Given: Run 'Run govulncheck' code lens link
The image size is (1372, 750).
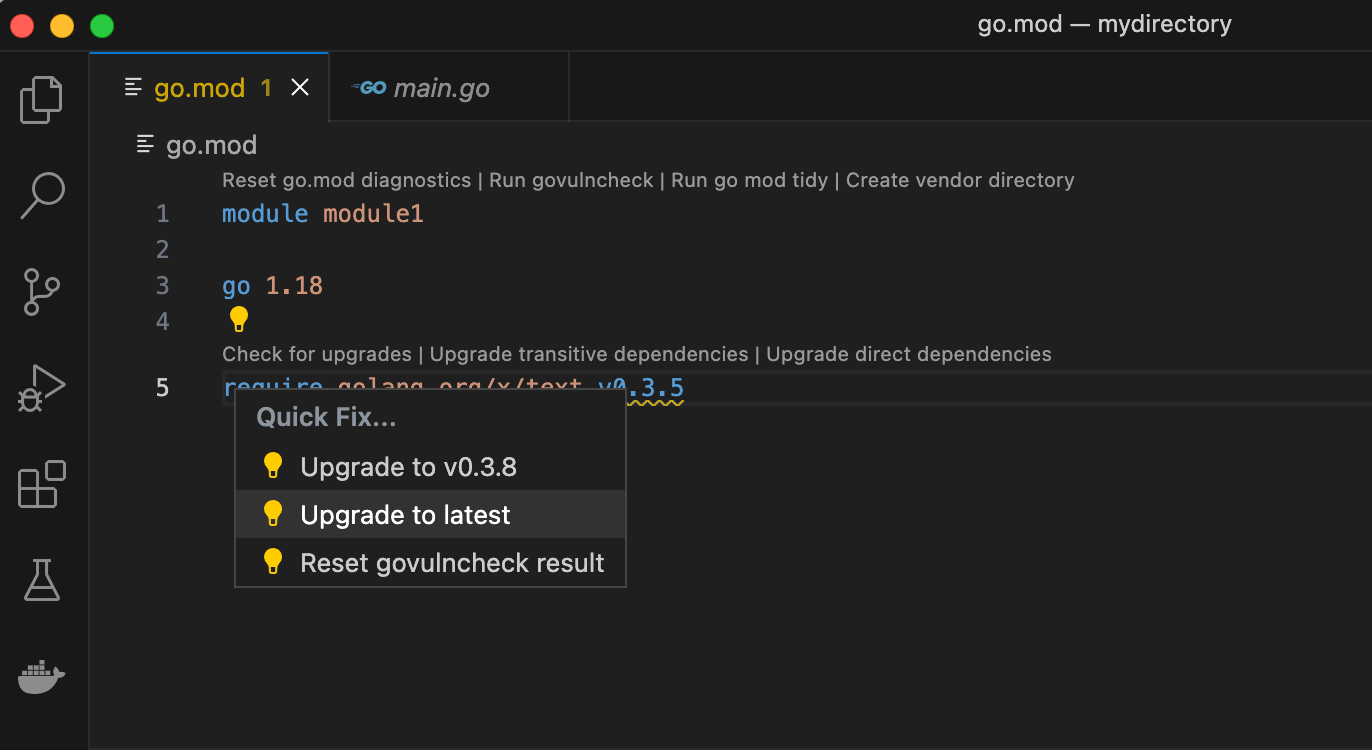Looking at the screenshot, I should point(570,180).
